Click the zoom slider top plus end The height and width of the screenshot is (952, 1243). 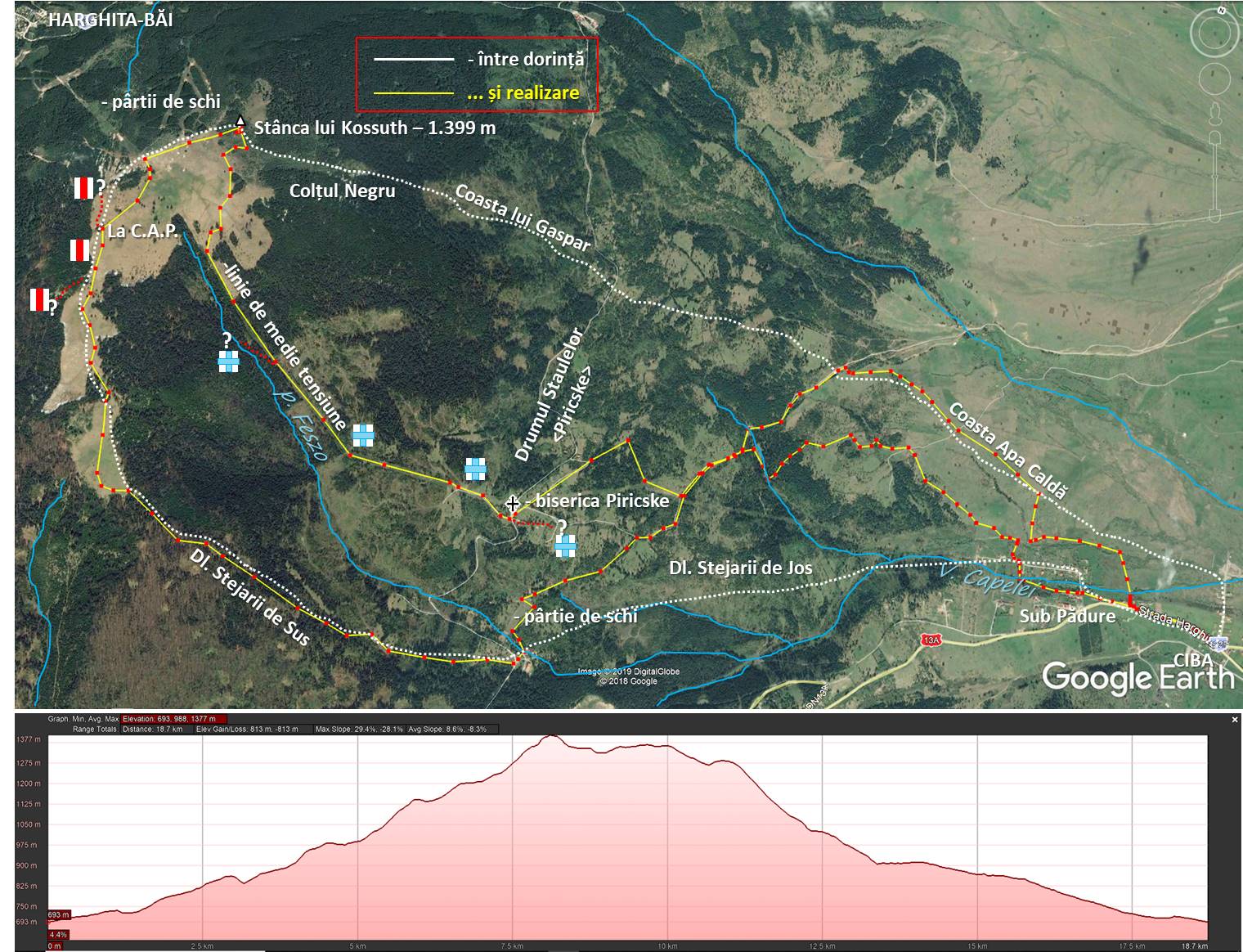[x=1215, y=137]
